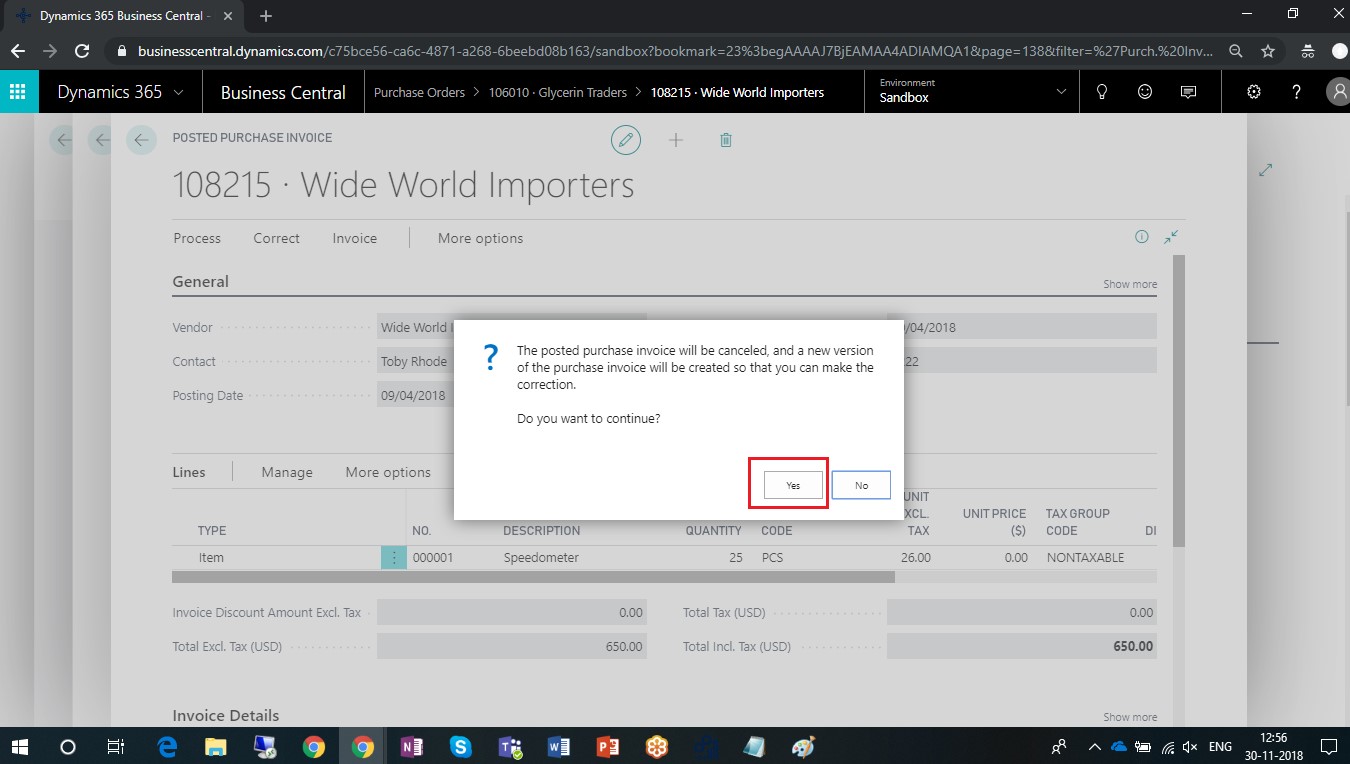Navigate to Purchase Orders breadcrumb
Screen dimensions: 1350x764
(x=419, y=92)
